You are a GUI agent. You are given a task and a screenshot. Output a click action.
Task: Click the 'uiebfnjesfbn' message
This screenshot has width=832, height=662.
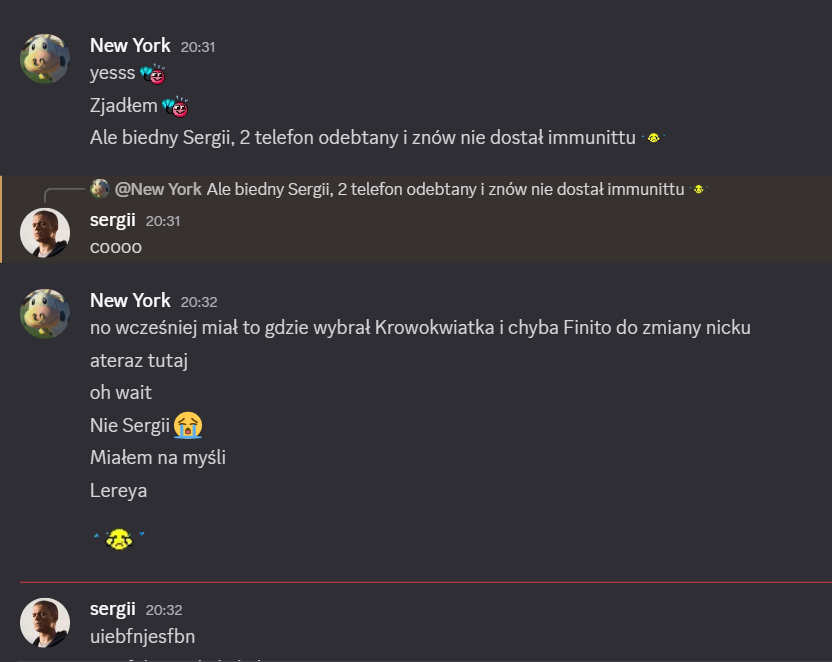point(142,637)
